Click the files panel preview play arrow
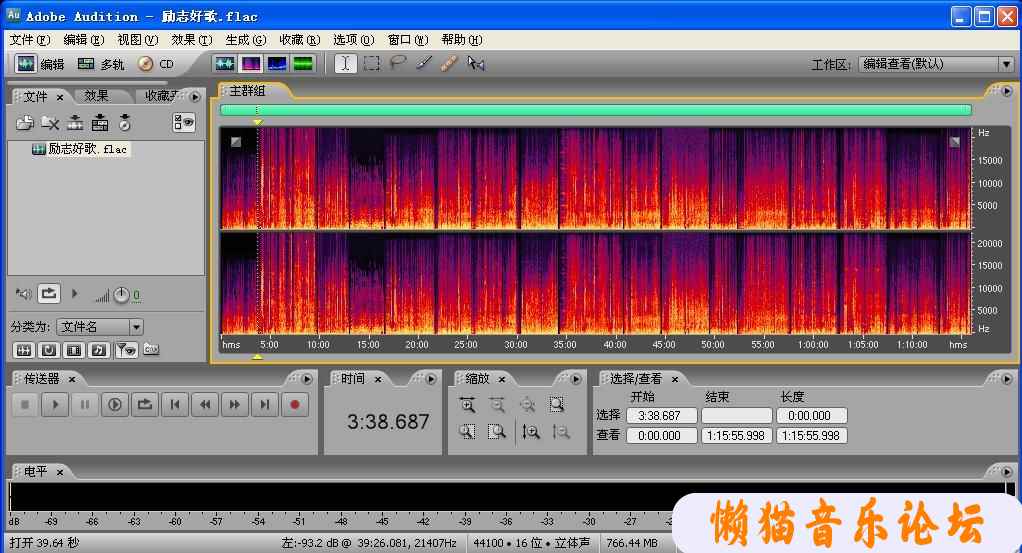Screen dimensions: 1022x553 tap(74, 294)
